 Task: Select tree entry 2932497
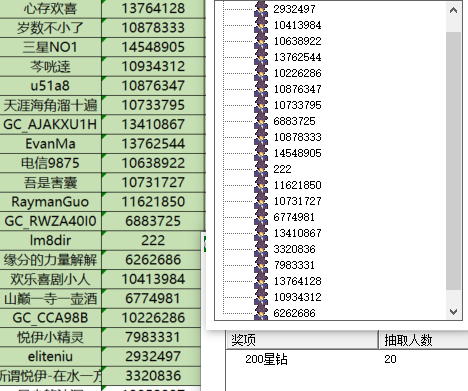click(294, 9)
